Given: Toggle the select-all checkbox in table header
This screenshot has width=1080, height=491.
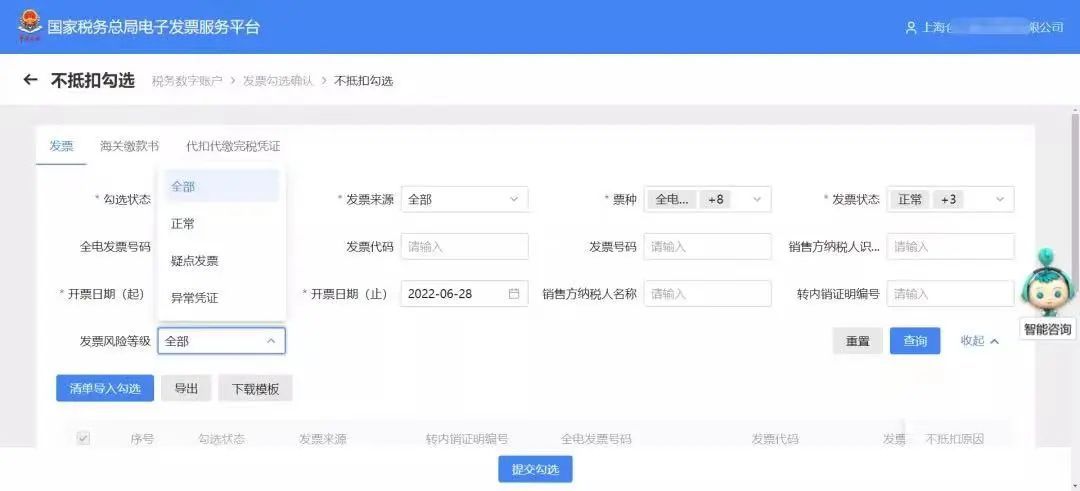Looking at the screenshot, I should (83, 438).
